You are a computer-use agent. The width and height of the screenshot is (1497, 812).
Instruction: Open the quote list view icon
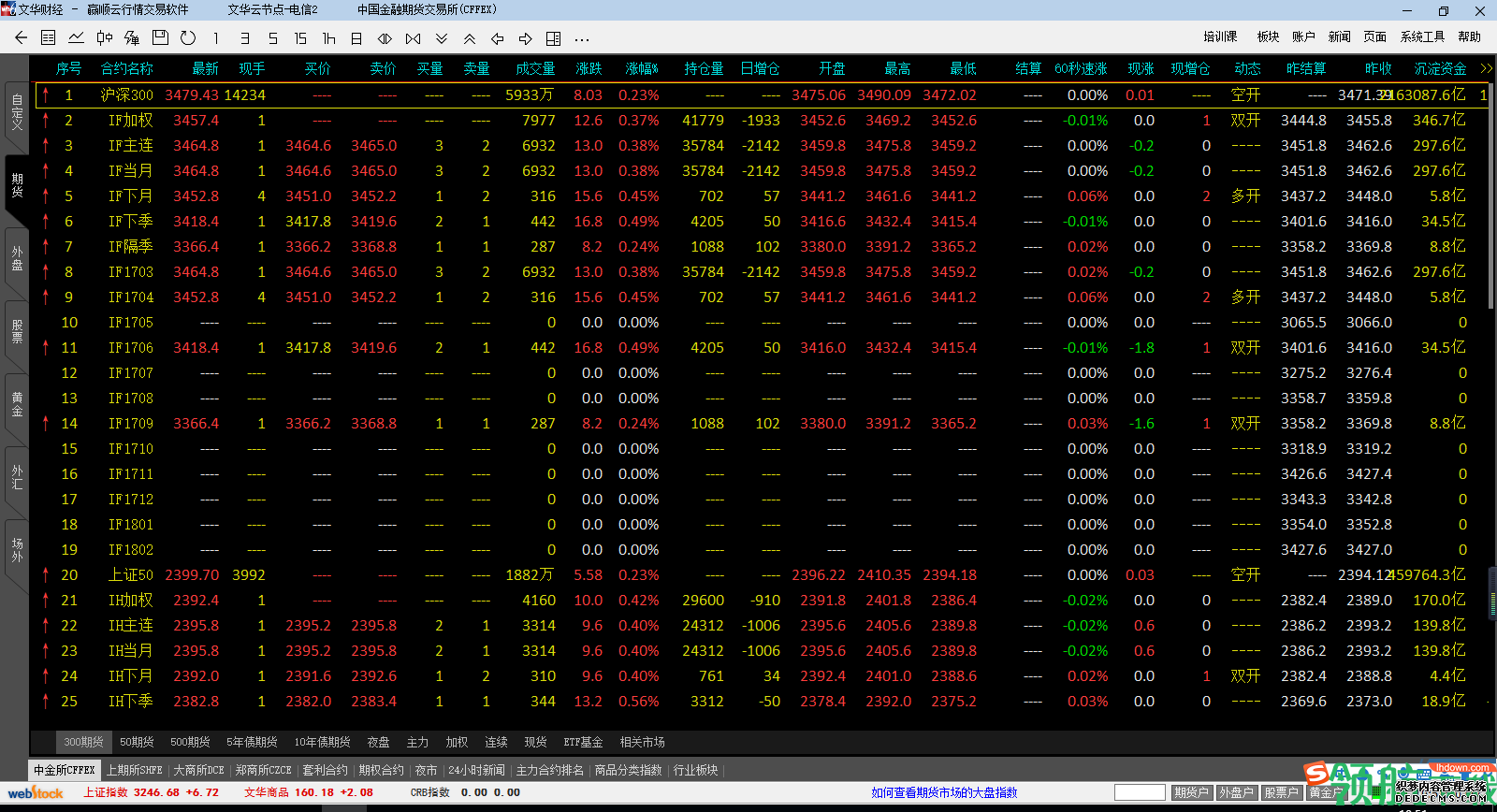click(49, 38)
